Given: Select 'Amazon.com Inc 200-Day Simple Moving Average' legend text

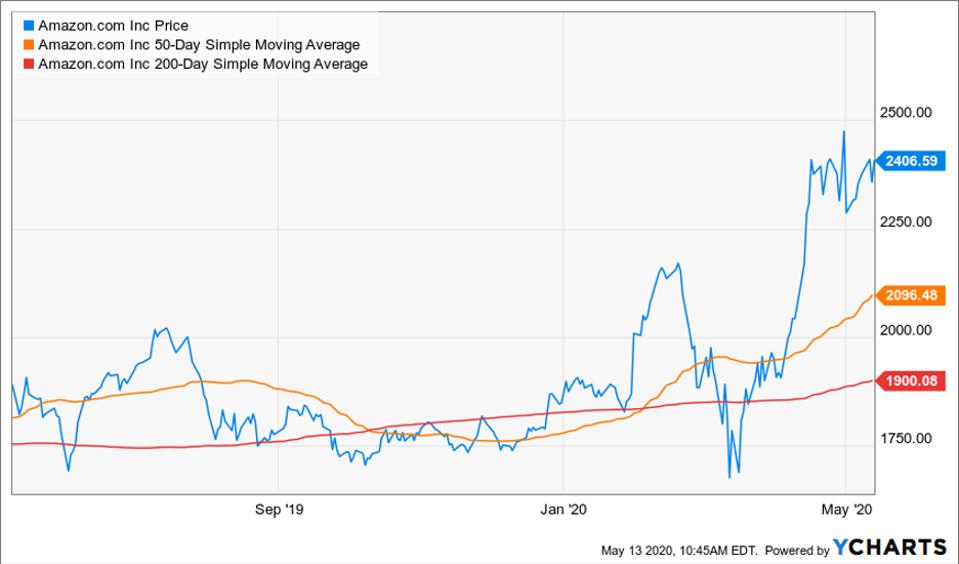Looking at the screenshot, I should (203, 64).
